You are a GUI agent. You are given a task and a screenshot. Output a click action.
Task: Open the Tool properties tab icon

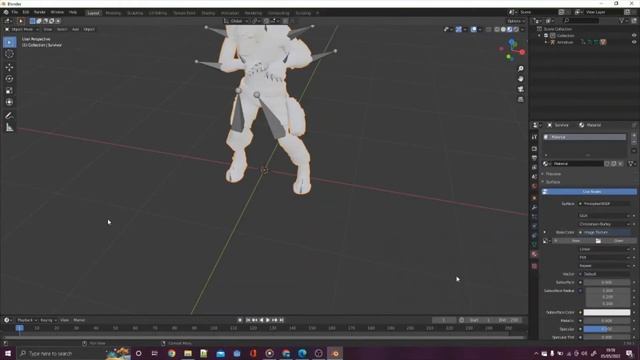(x=534, y=137)
